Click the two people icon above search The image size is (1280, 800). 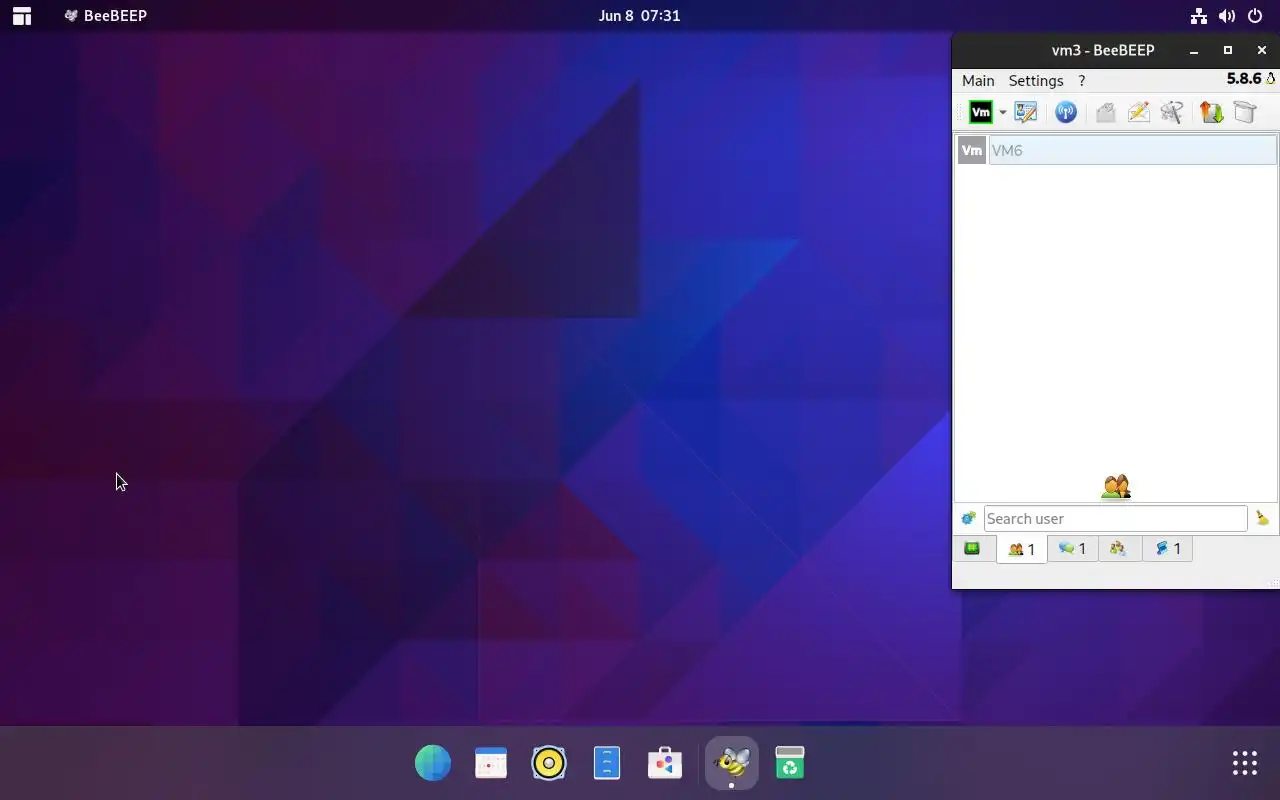coord(1116,487)
